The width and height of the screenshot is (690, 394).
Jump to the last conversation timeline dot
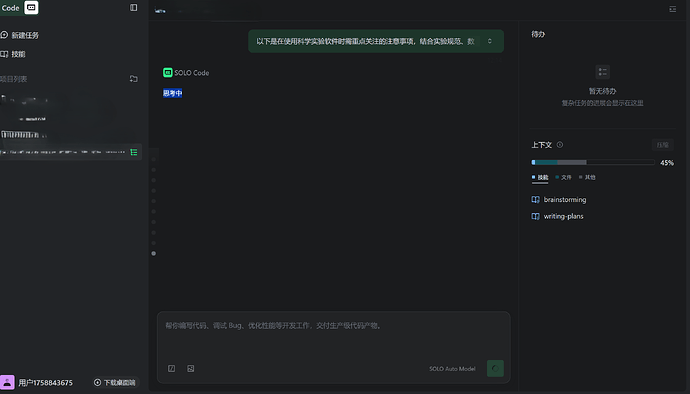click(154, 254)
